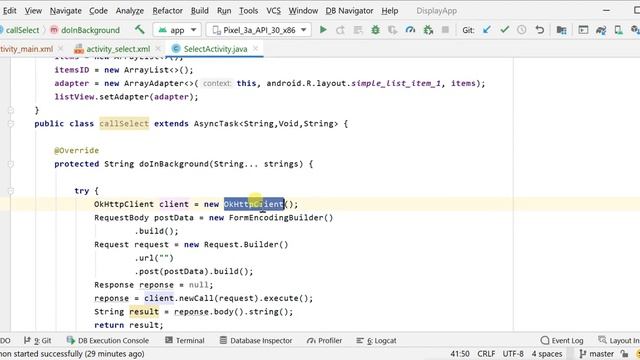Build project with the hammer icon
This screenshot has width=640, height=360.
coord(140,29)
